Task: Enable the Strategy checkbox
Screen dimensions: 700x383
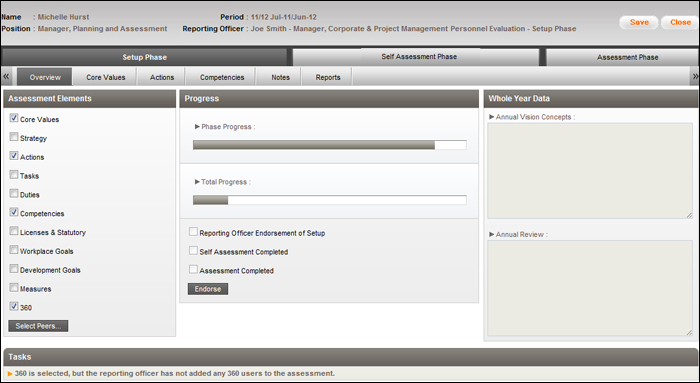Action: tap(14, 137)
